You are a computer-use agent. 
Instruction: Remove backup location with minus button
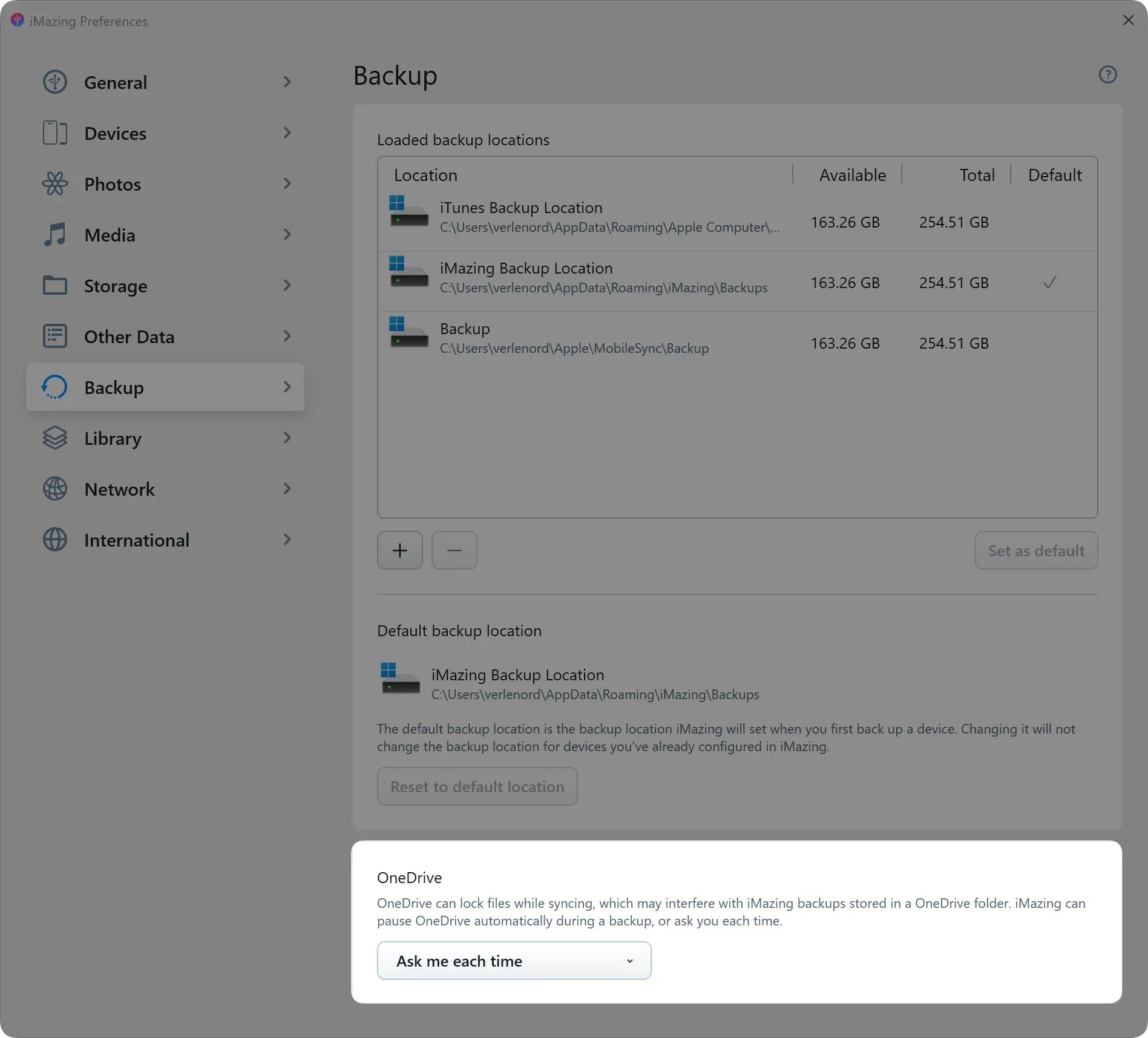[x=454, y=550]
